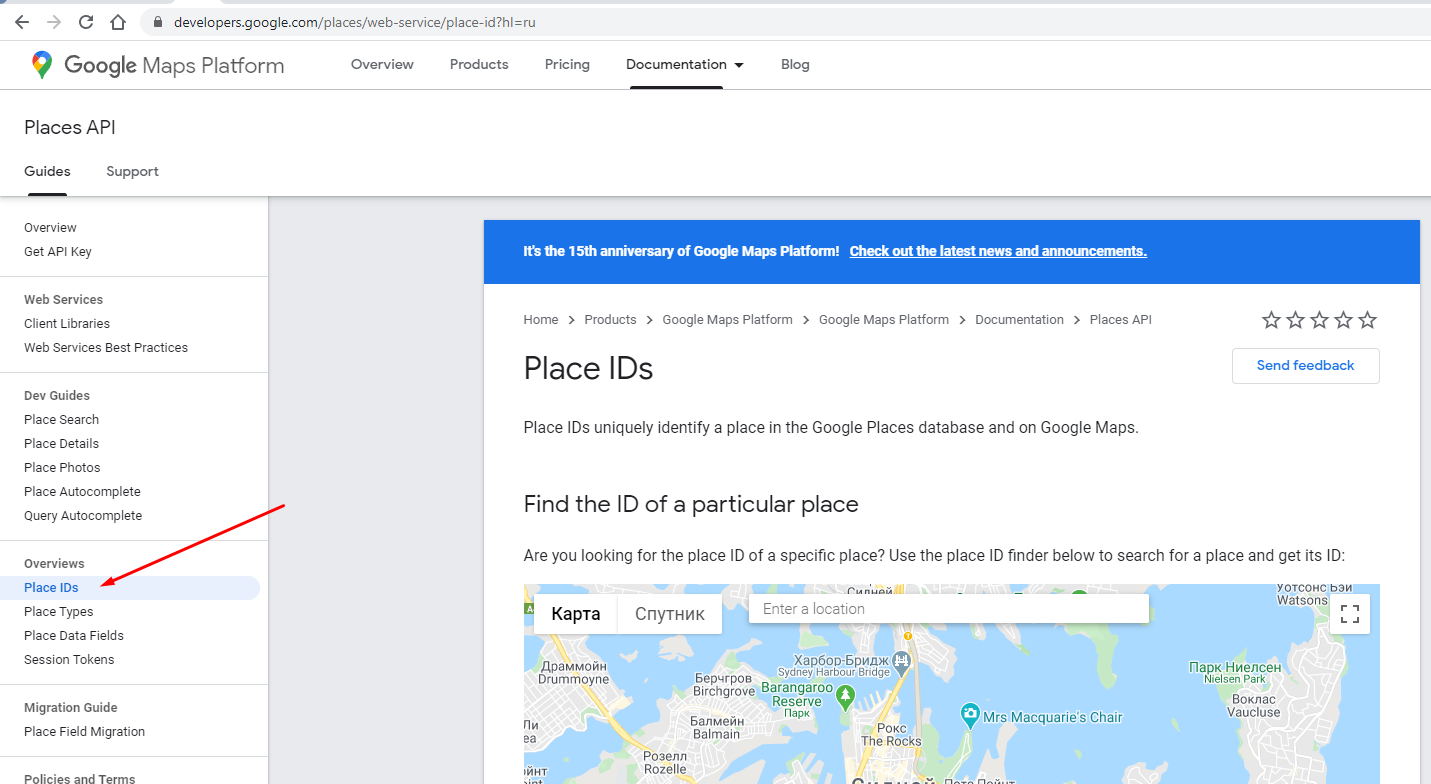Click the browser home icon

coord(118,22)
